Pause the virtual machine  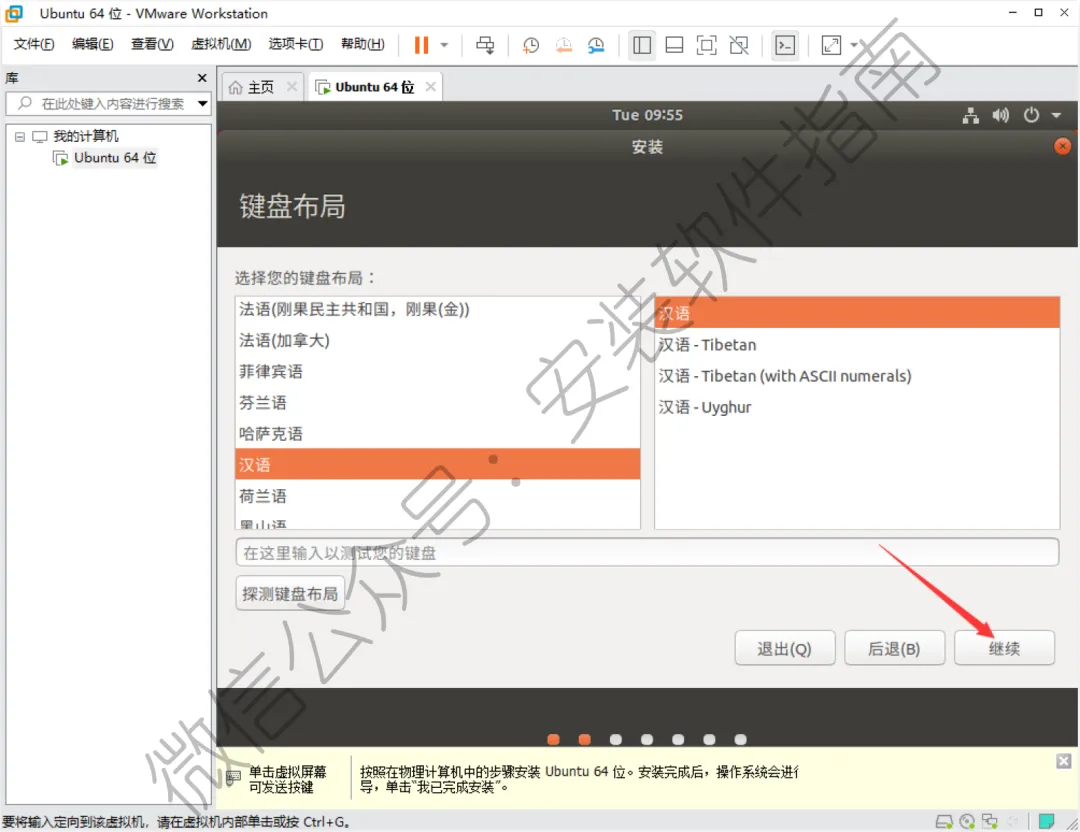[421, 45]
